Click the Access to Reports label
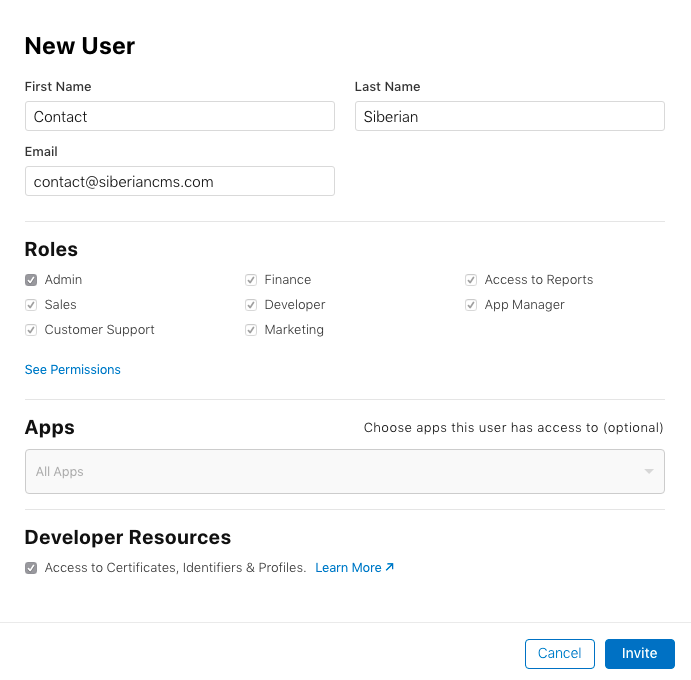The height and width of the screenshot is (680, 691). [x=539, y=280]
